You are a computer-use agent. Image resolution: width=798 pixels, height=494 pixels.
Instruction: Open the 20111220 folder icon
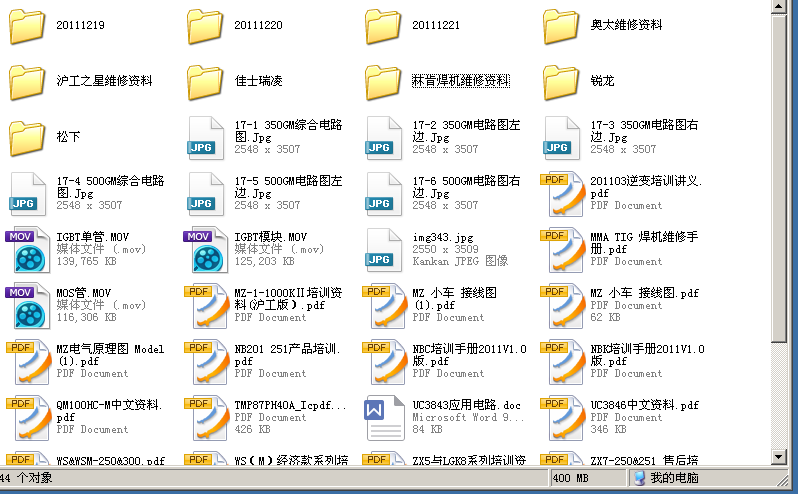coord(206,26)
